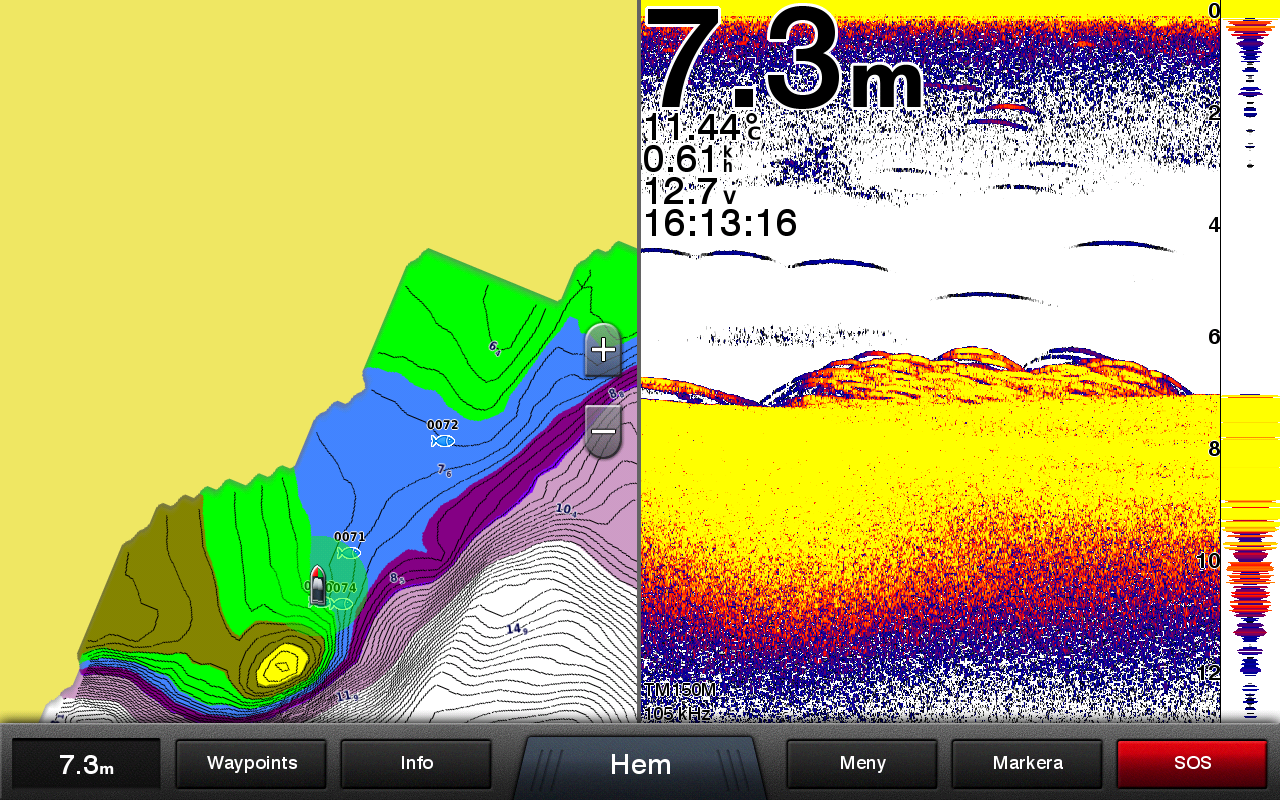Screen dimensions: 1280x800
Task: Open the Waypoints list
Action: click(252, 764)
